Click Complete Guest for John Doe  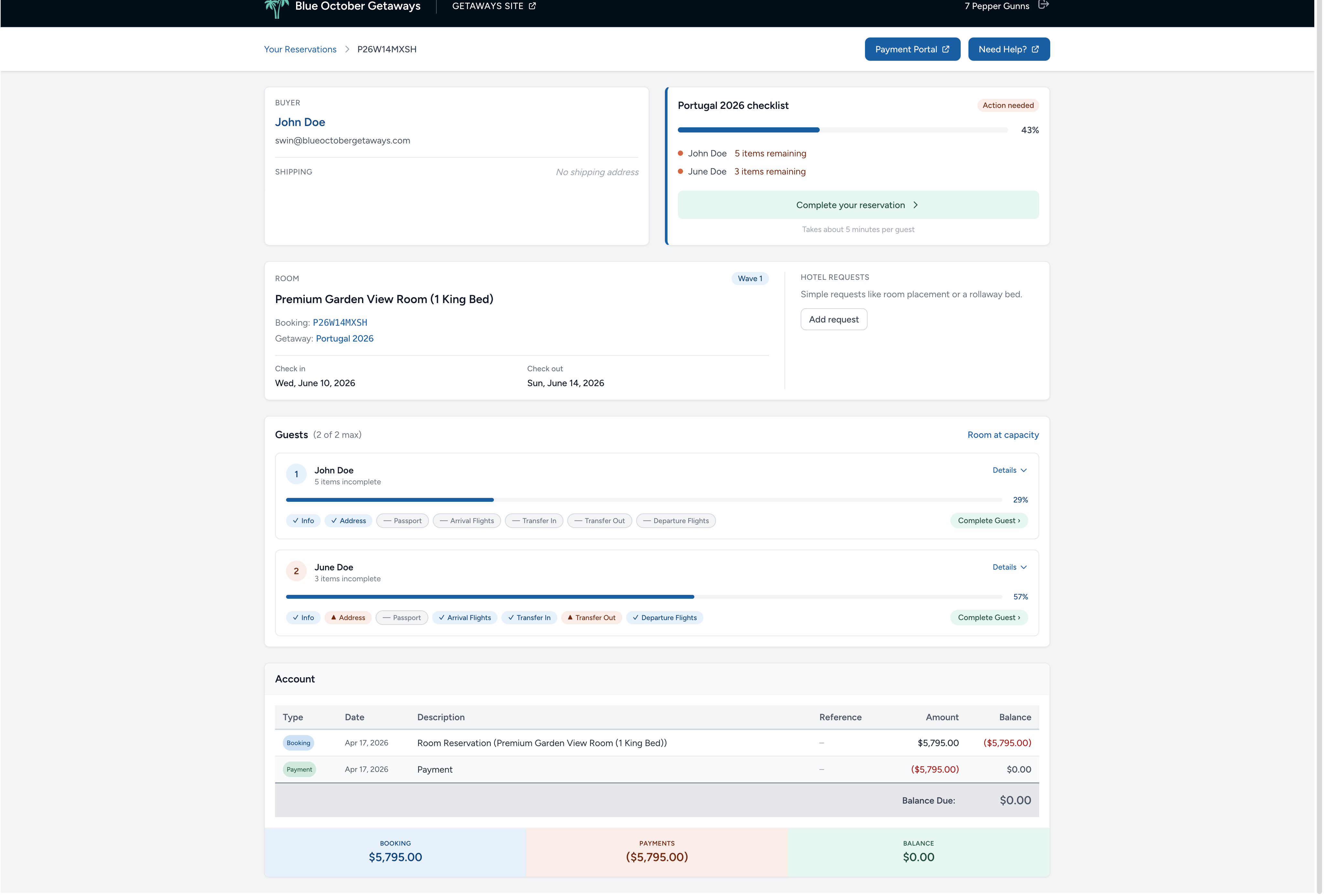coord(988,521)
